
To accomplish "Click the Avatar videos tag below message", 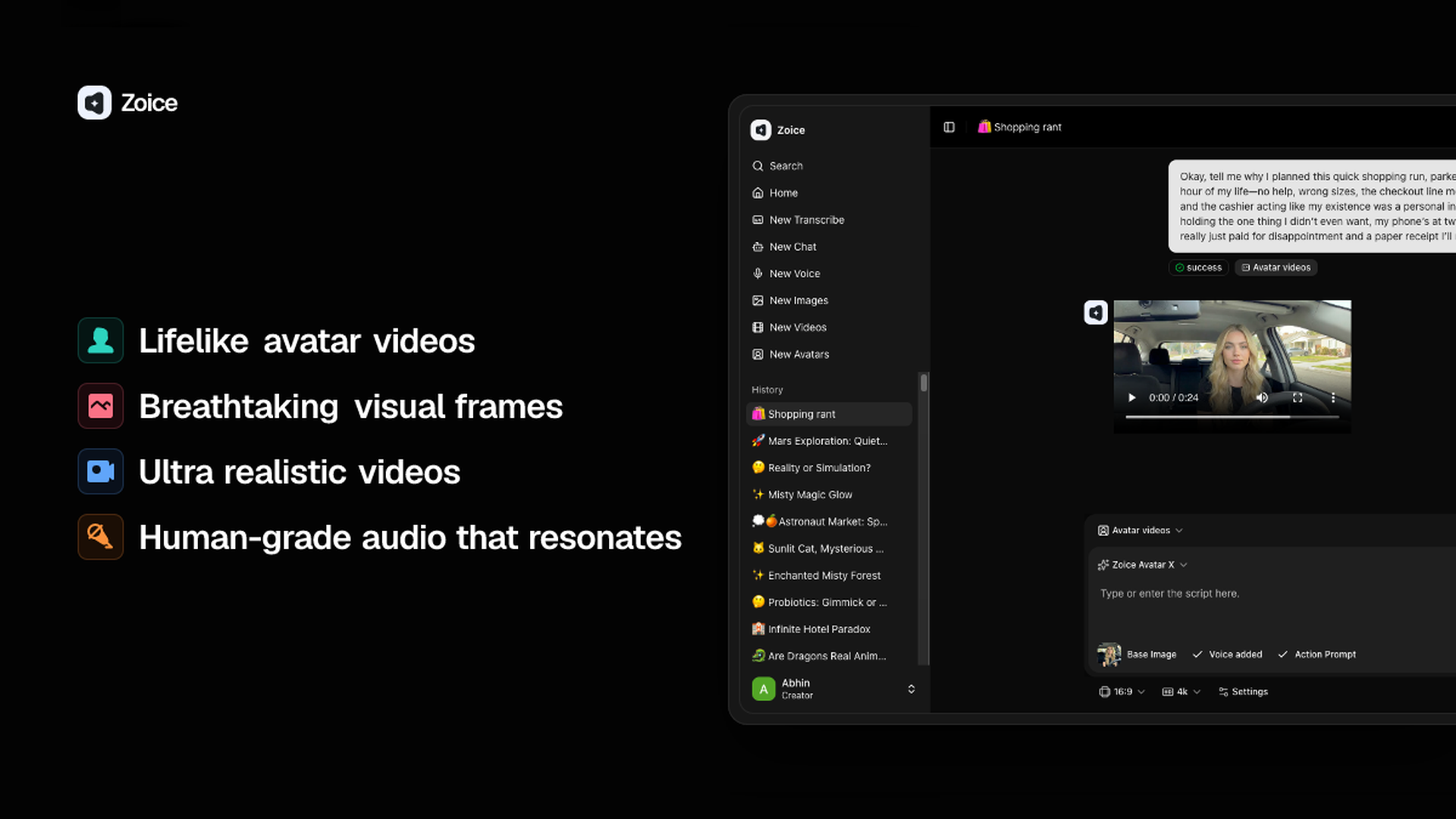I will click(1276, 268).
